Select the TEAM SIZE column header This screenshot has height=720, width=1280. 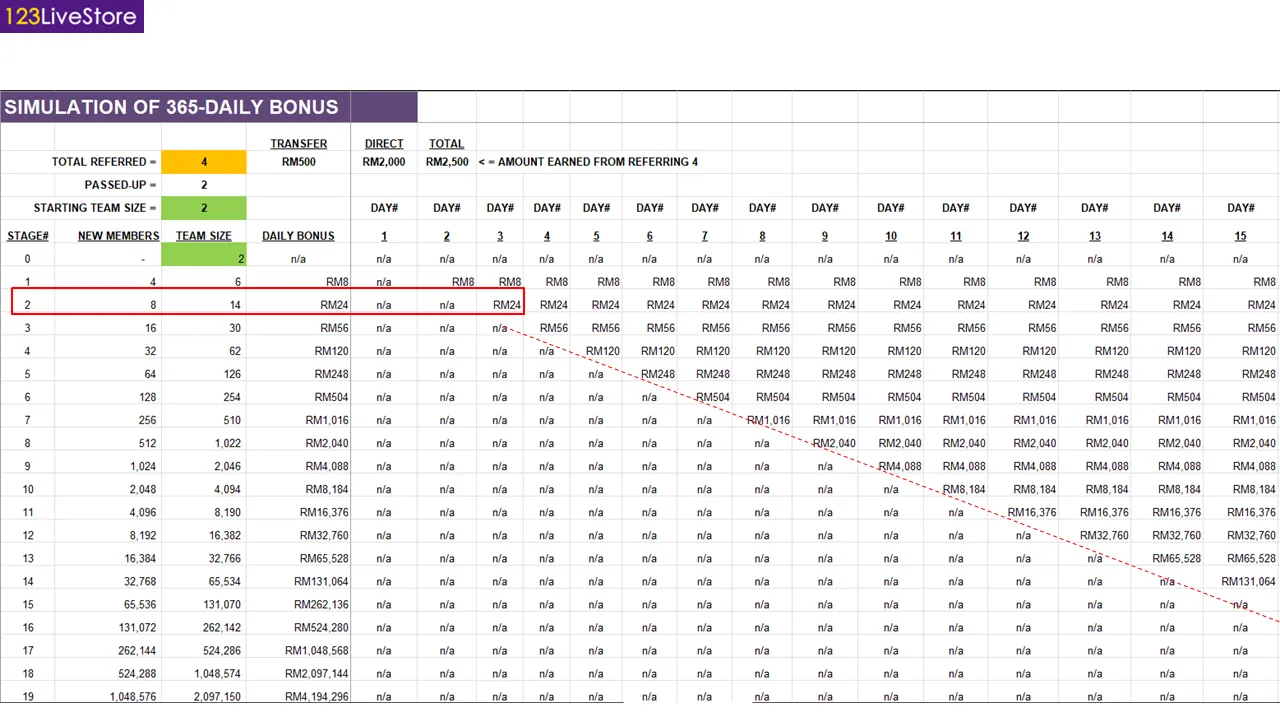pyautogui.click(x=203, y=236)
